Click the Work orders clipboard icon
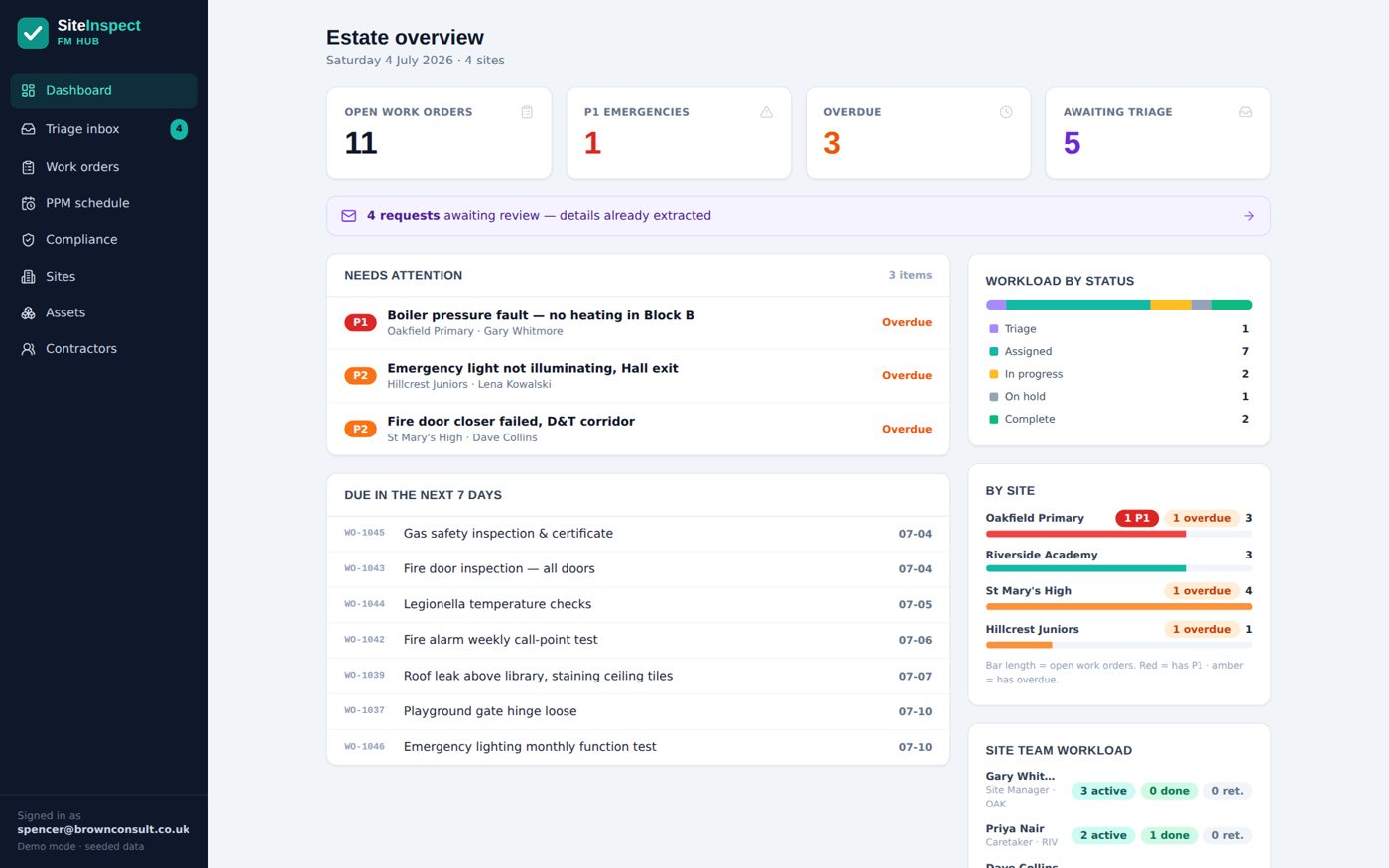 [28, 167]
